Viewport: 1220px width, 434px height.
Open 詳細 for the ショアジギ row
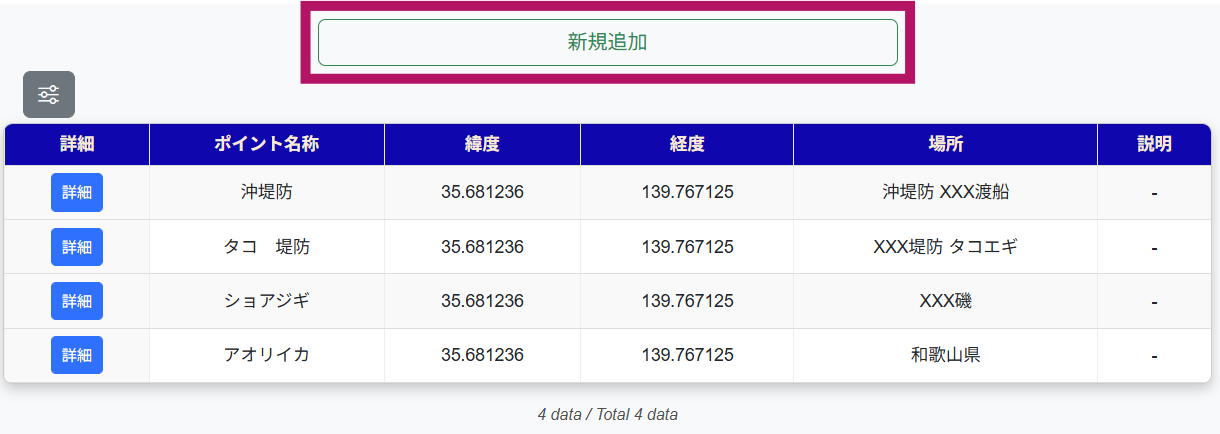77,301
